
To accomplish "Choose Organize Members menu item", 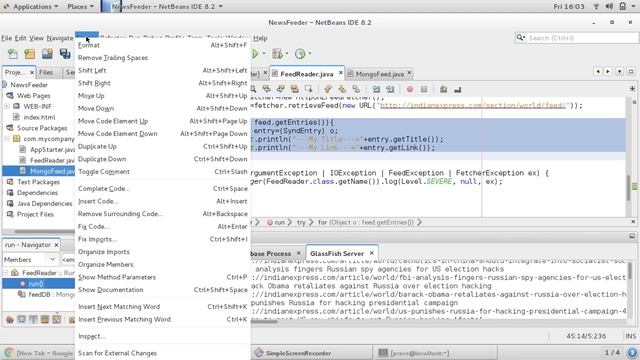I will tap(163, 264).
